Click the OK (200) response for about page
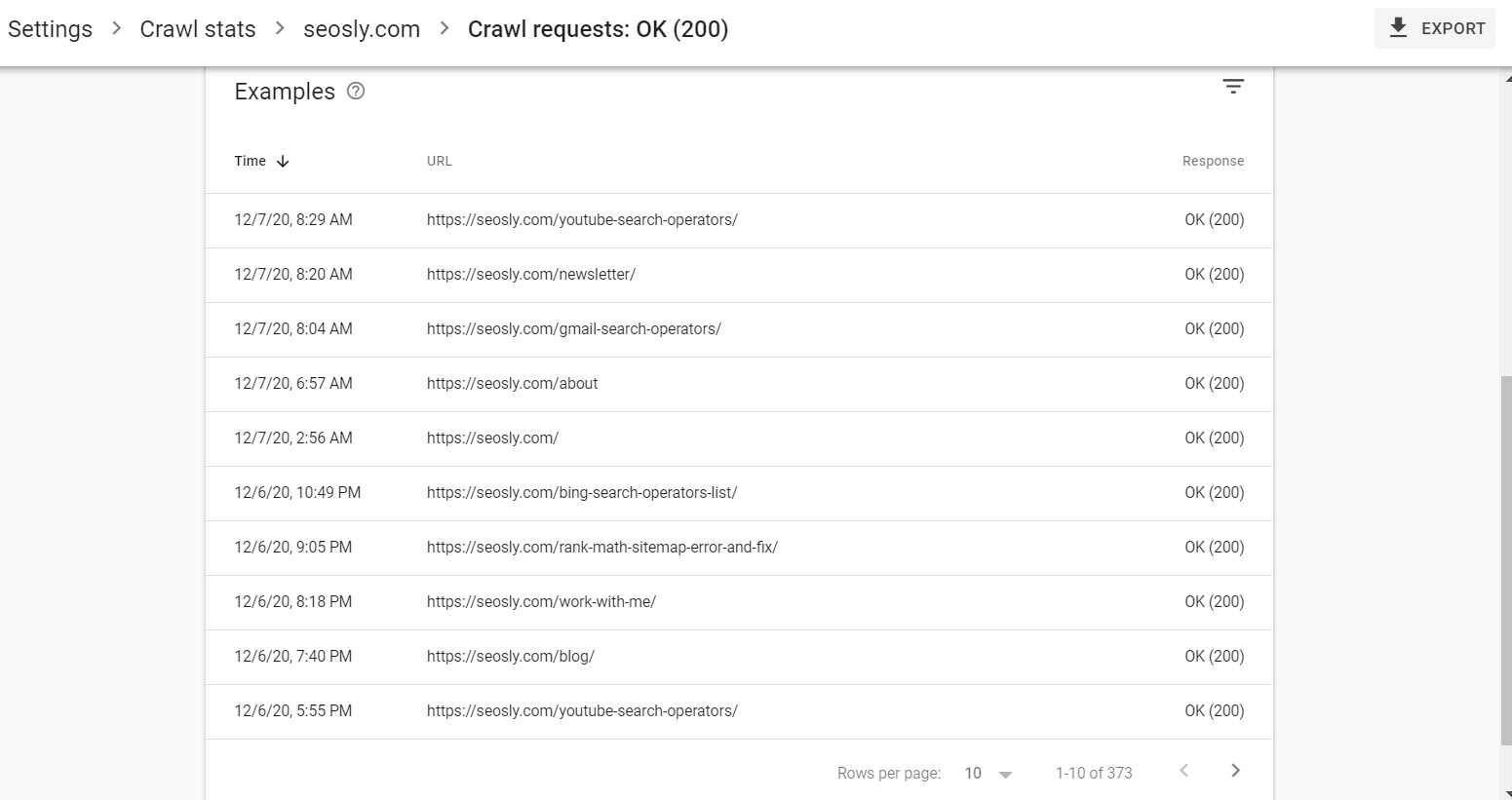The image size is (1512, 800). point(1214,383)
